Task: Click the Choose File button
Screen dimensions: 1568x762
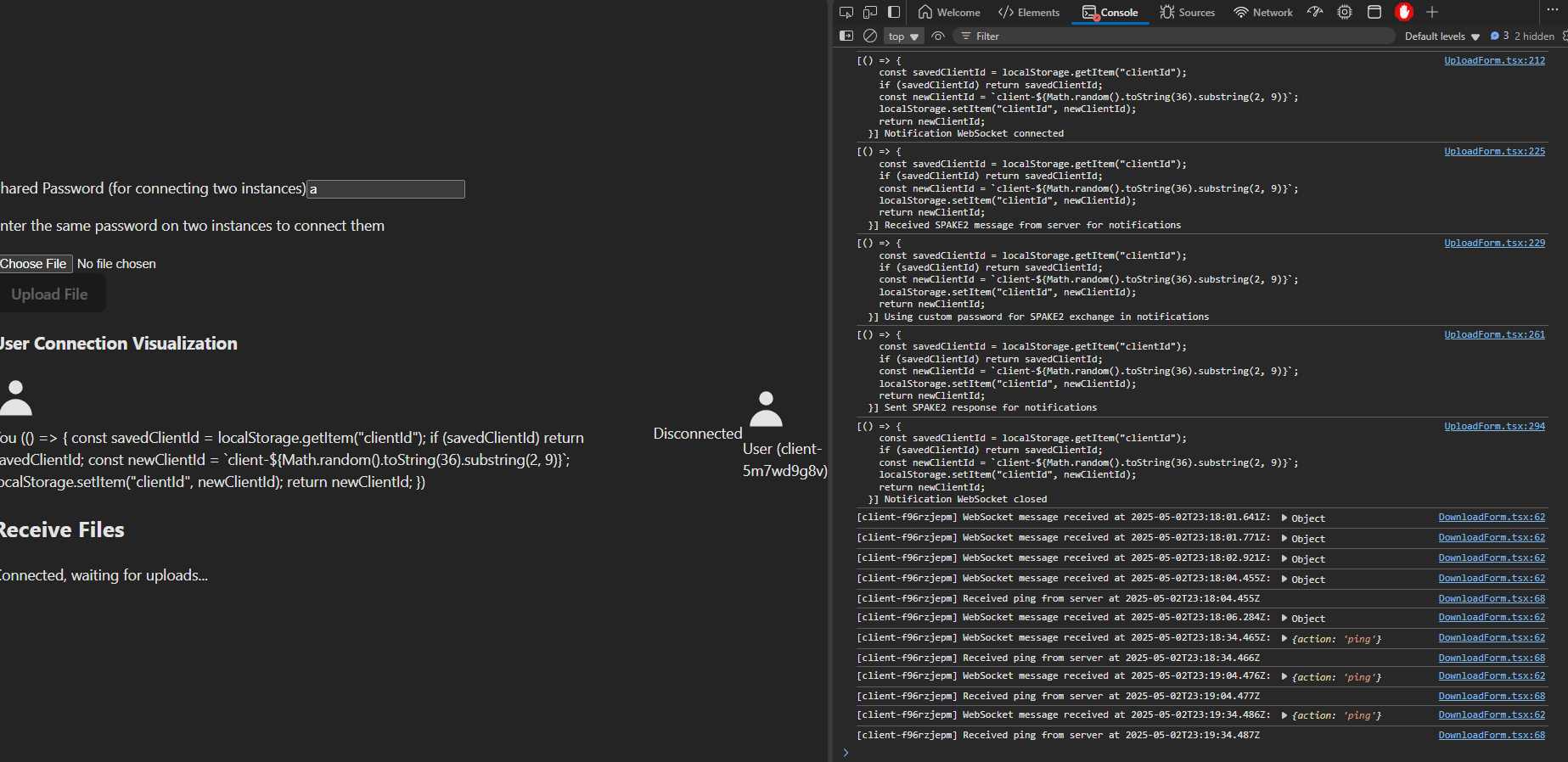Action: [35, 264]
